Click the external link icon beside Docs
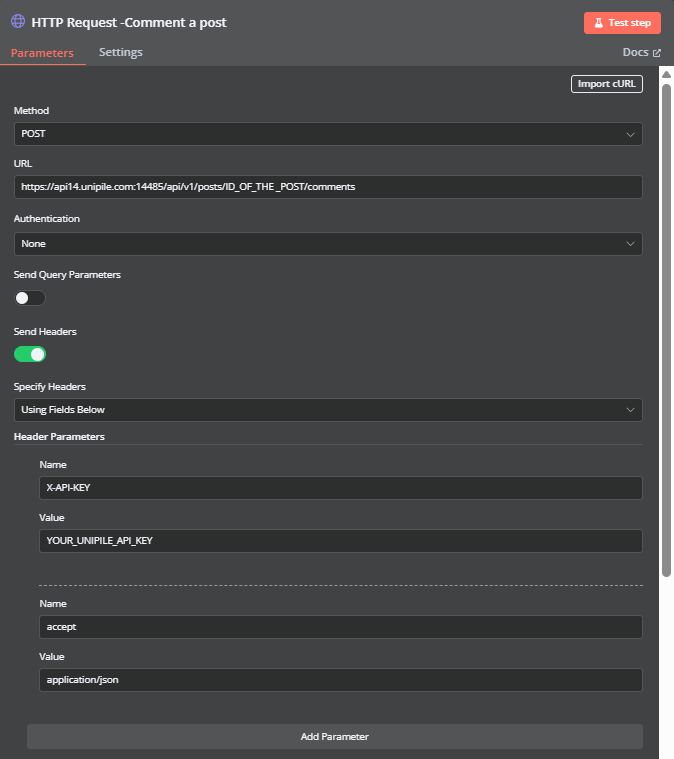Image resolution: width=674 pixels, height=759 pixels. tap(657, 53)
